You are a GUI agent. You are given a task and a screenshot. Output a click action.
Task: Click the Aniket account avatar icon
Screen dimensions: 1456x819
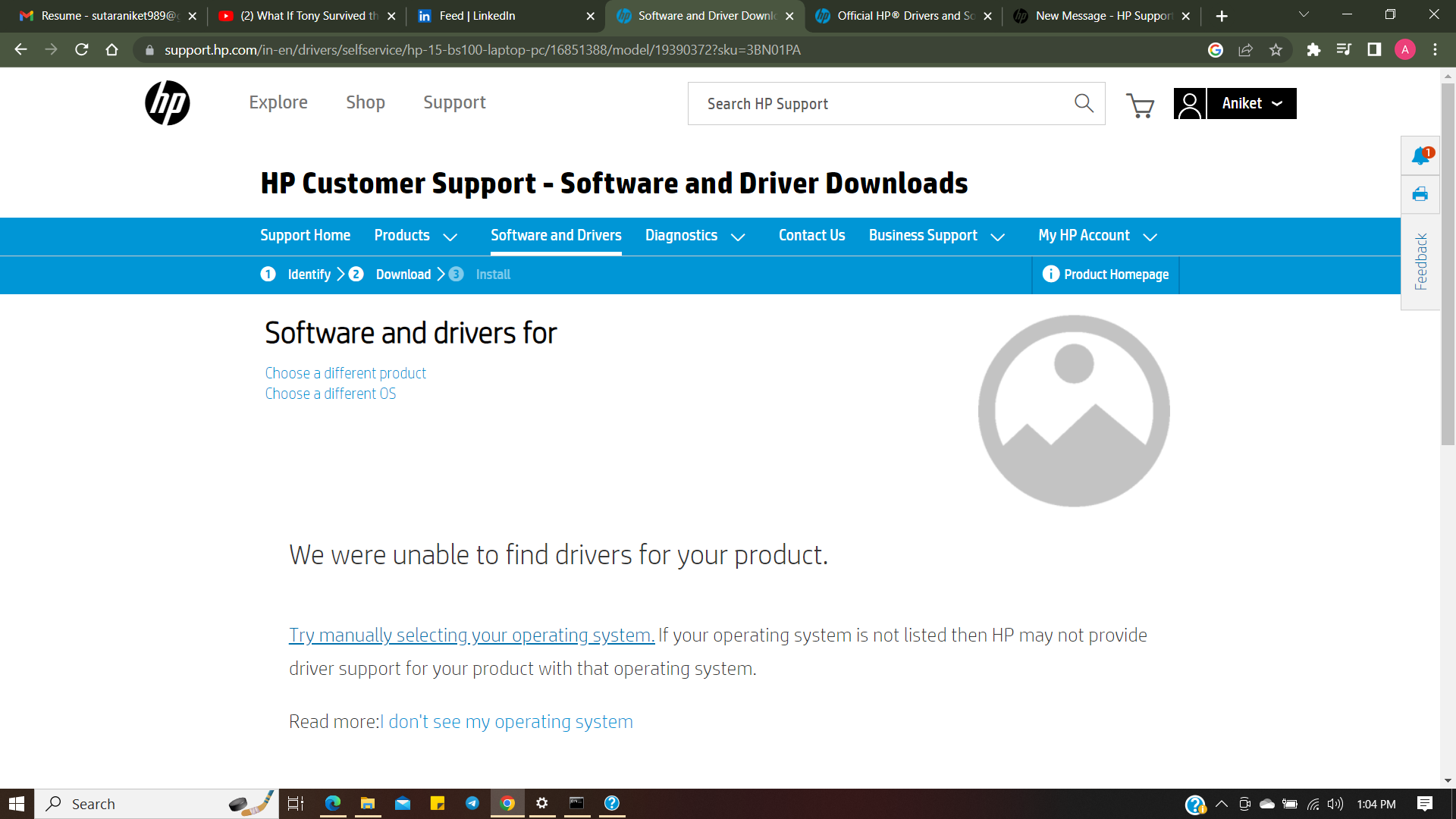click(x=1188, y=103)
